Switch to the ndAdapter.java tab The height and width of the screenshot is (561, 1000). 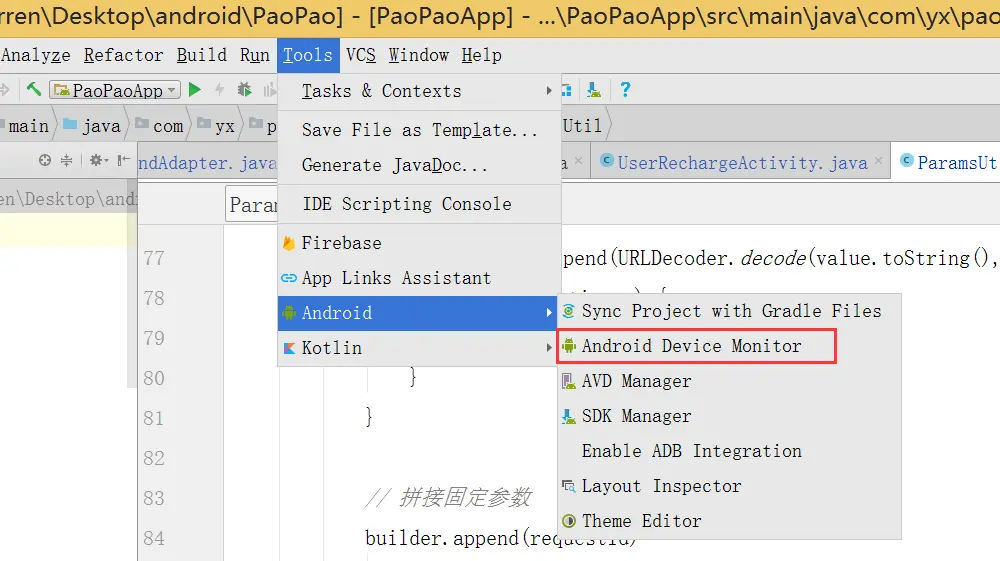click(207, 163)
